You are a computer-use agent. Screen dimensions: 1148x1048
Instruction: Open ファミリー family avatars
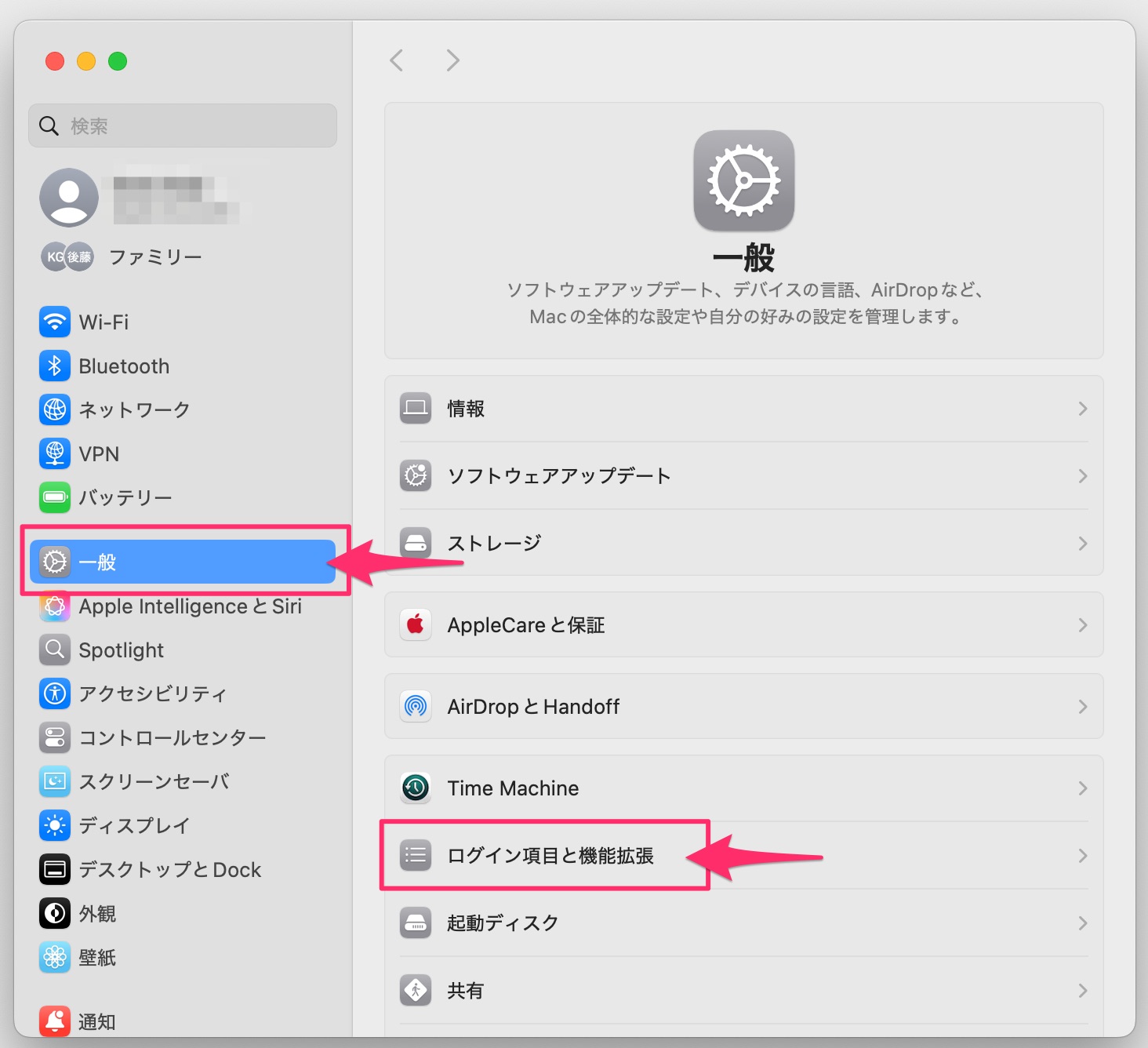point(67,257)
